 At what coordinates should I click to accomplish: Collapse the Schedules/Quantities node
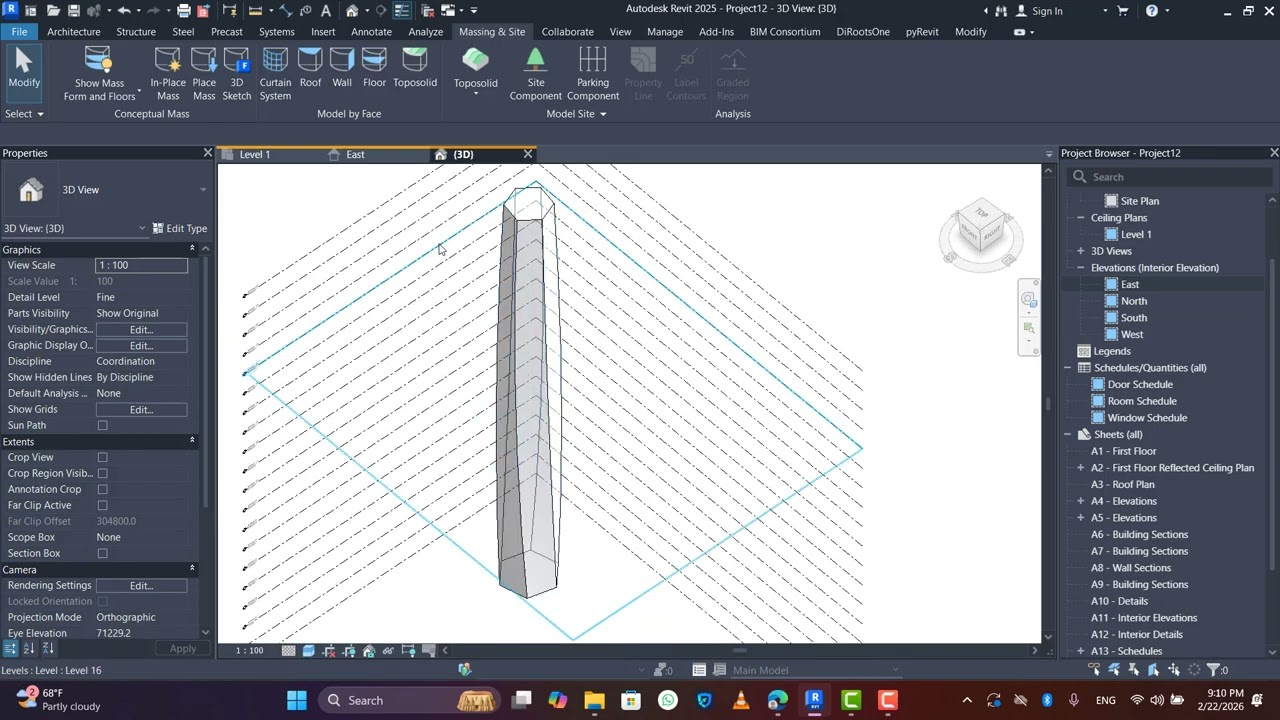pyautogui.click(x=1067, y=368)
